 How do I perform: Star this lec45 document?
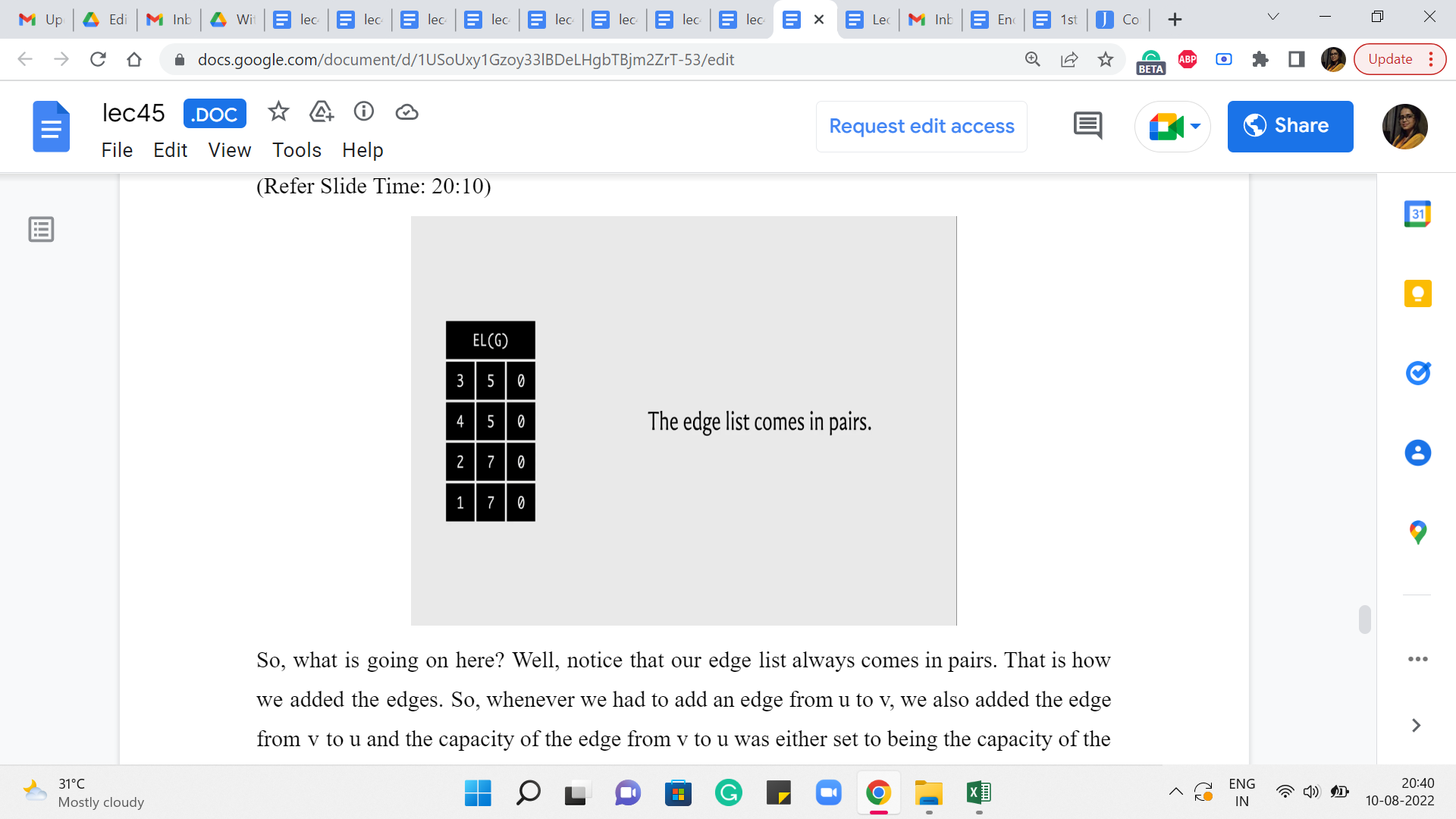click(x=278, y=112)
